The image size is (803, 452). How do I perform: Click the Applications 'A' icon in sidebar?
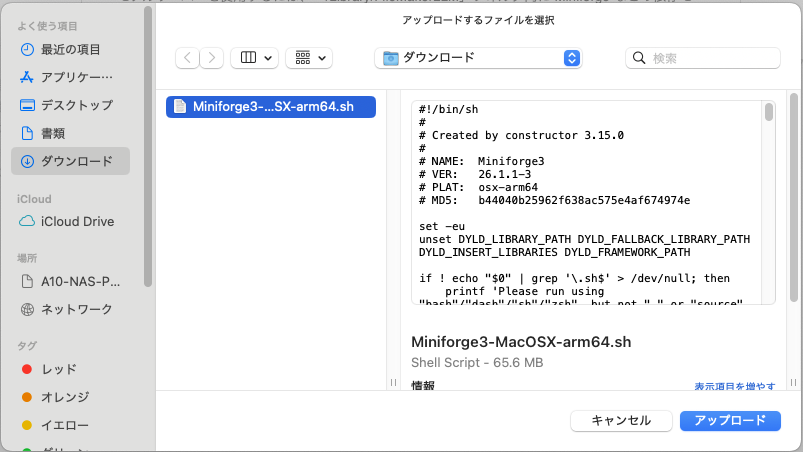[x=27, y=77]
